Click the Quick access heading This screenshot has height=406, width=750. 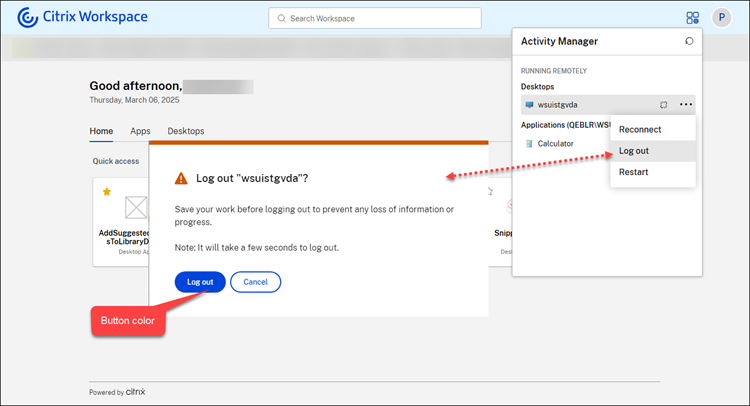116,161
